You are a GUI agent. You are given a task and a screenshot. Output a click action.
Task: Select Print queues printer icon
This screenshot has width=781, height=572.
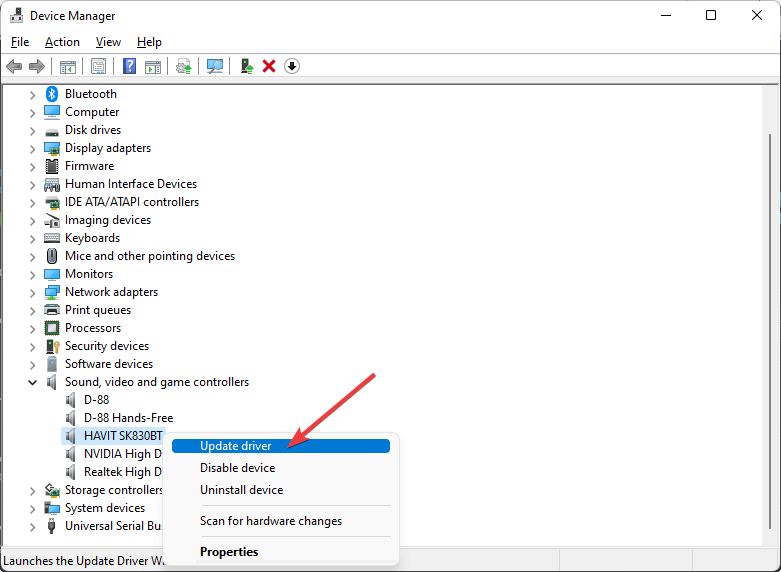[x=52, y=310]
